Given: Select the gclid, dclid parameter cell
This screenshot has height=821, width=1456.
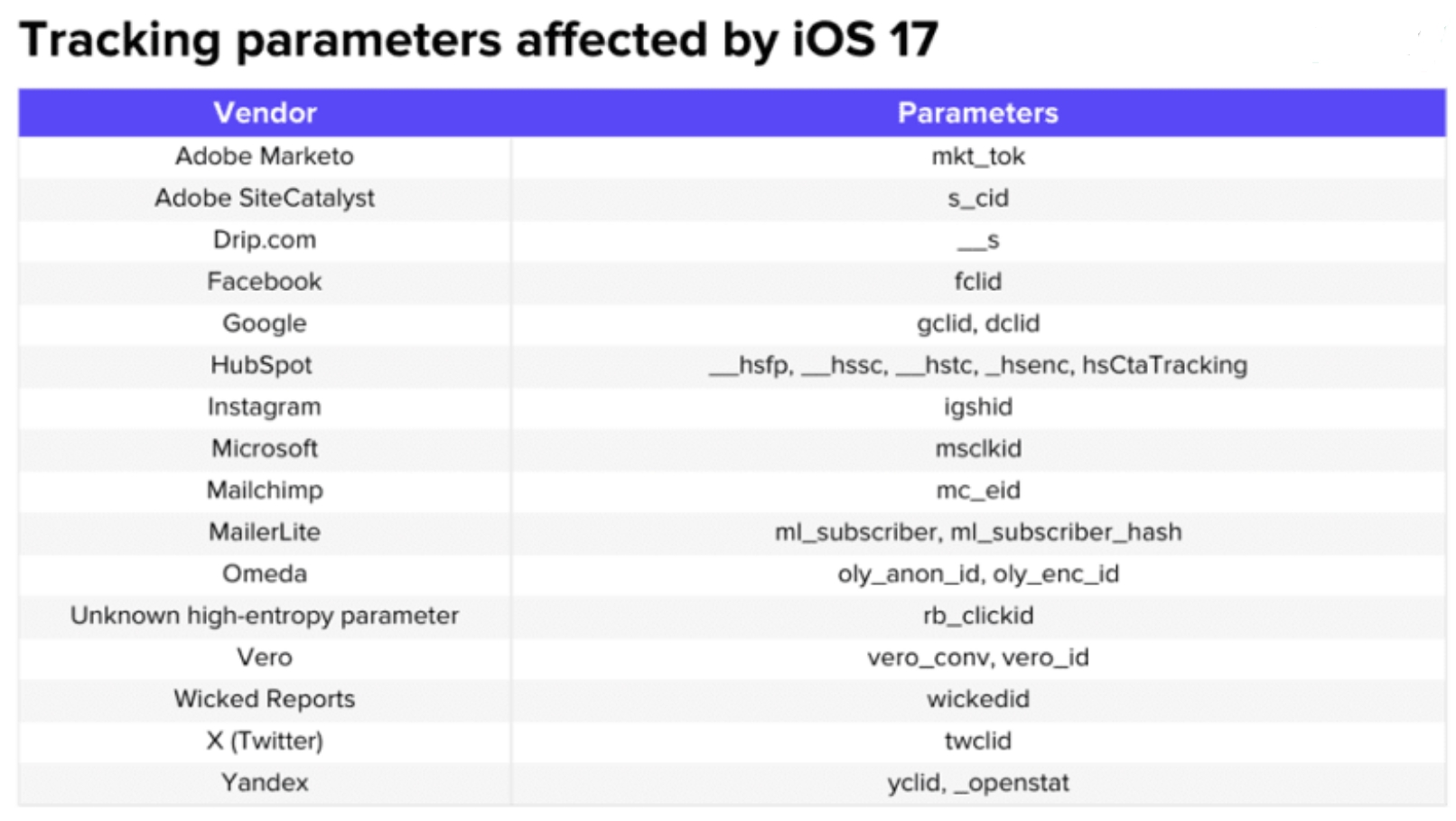Looking at the screenshot, I should point(977,323).
